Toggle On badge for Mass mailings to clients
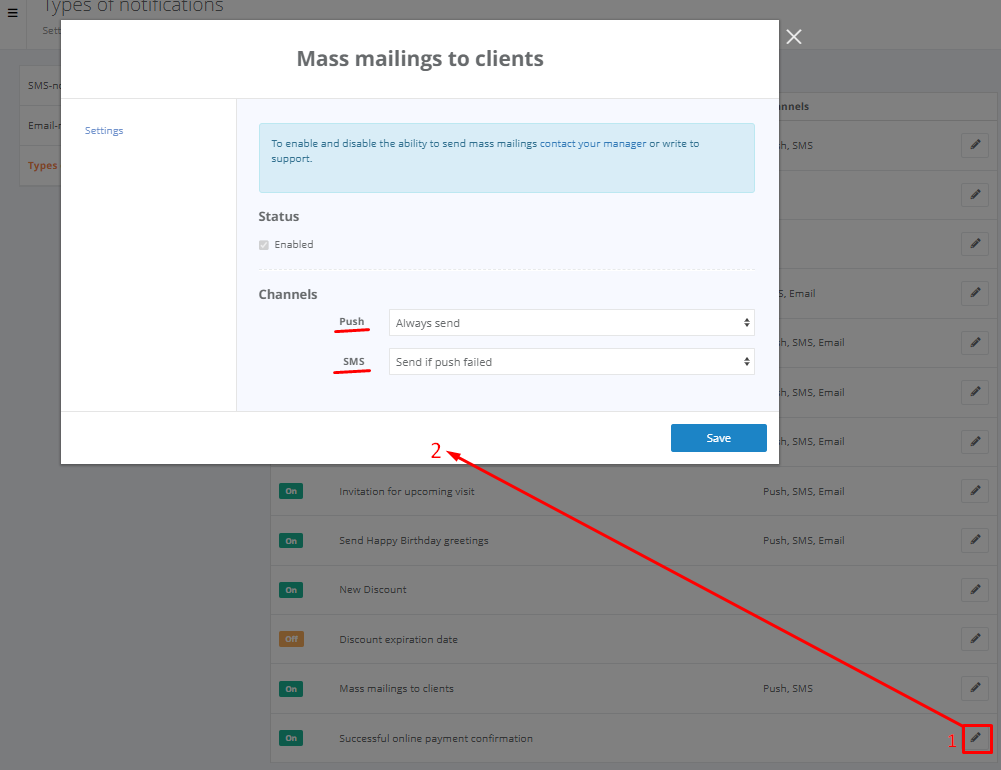 [x=291, y=689]
